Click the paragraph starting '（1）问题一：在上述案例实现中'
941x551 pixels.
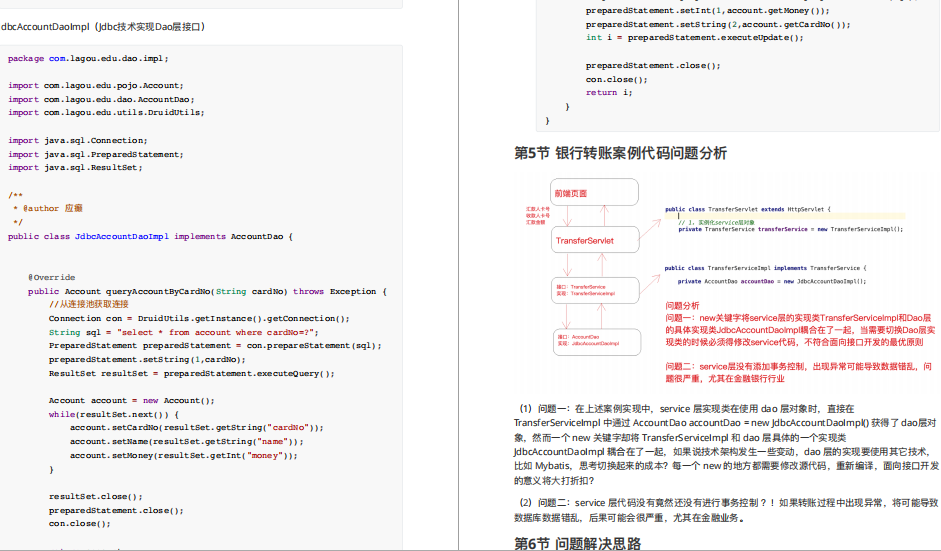tap(727, 444)
